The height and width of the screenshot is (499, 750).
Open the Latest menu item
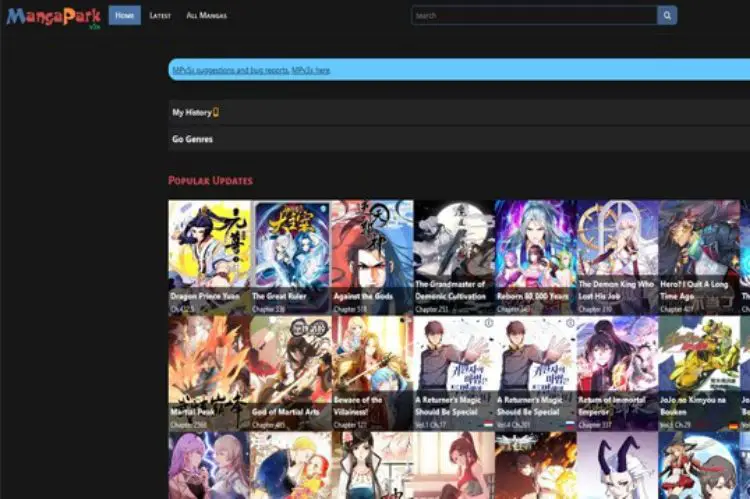(x=160, y=15)
